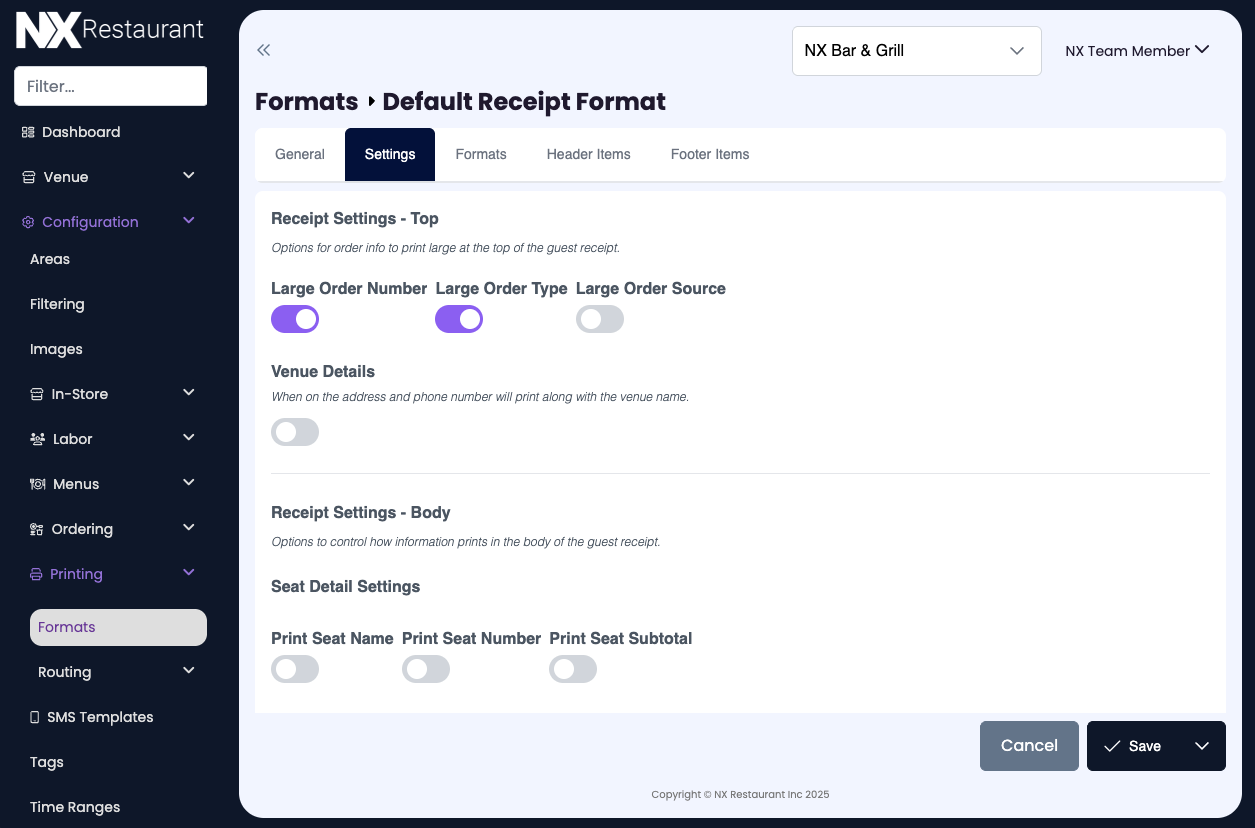Screen dimensions: 1255x828
Task: Click the Dashboard icon in the sidebar
Action: (27, 132)
